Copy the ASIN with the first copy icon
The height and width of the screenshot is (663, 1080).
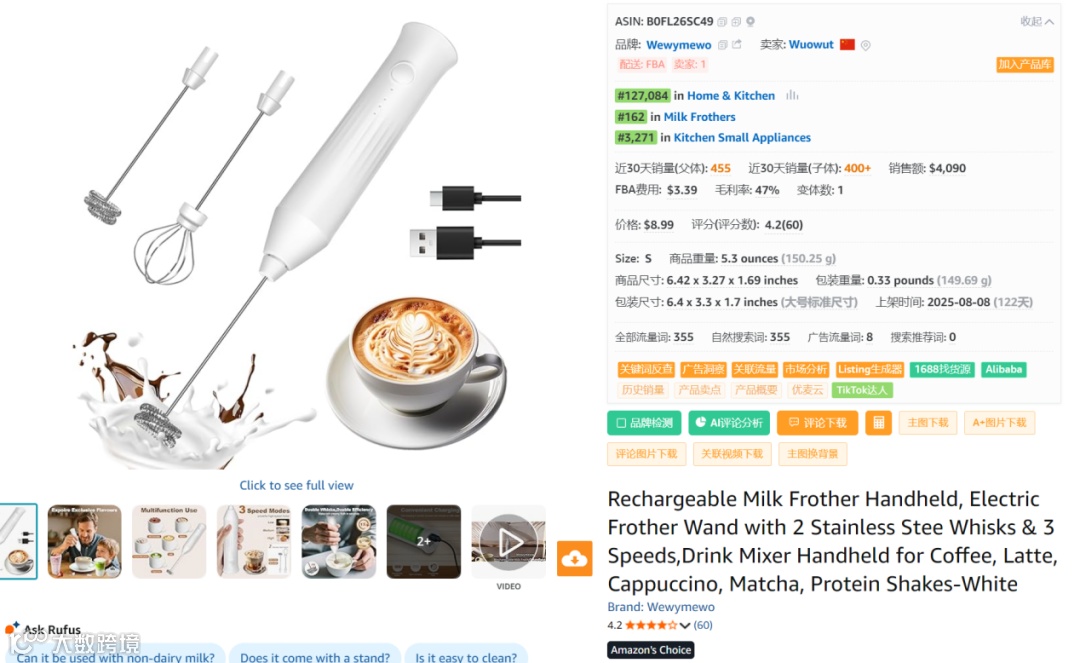pyautogui.click(x=722, y=22)
